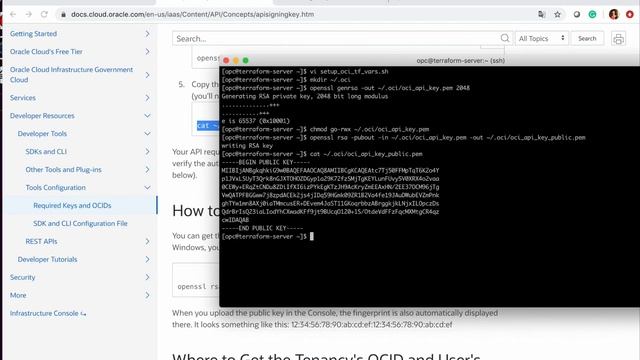This screenshot has width=640, height=360.
Task: Click the 'openssl genrsa' command line in terminal
Action: (346, 88)
